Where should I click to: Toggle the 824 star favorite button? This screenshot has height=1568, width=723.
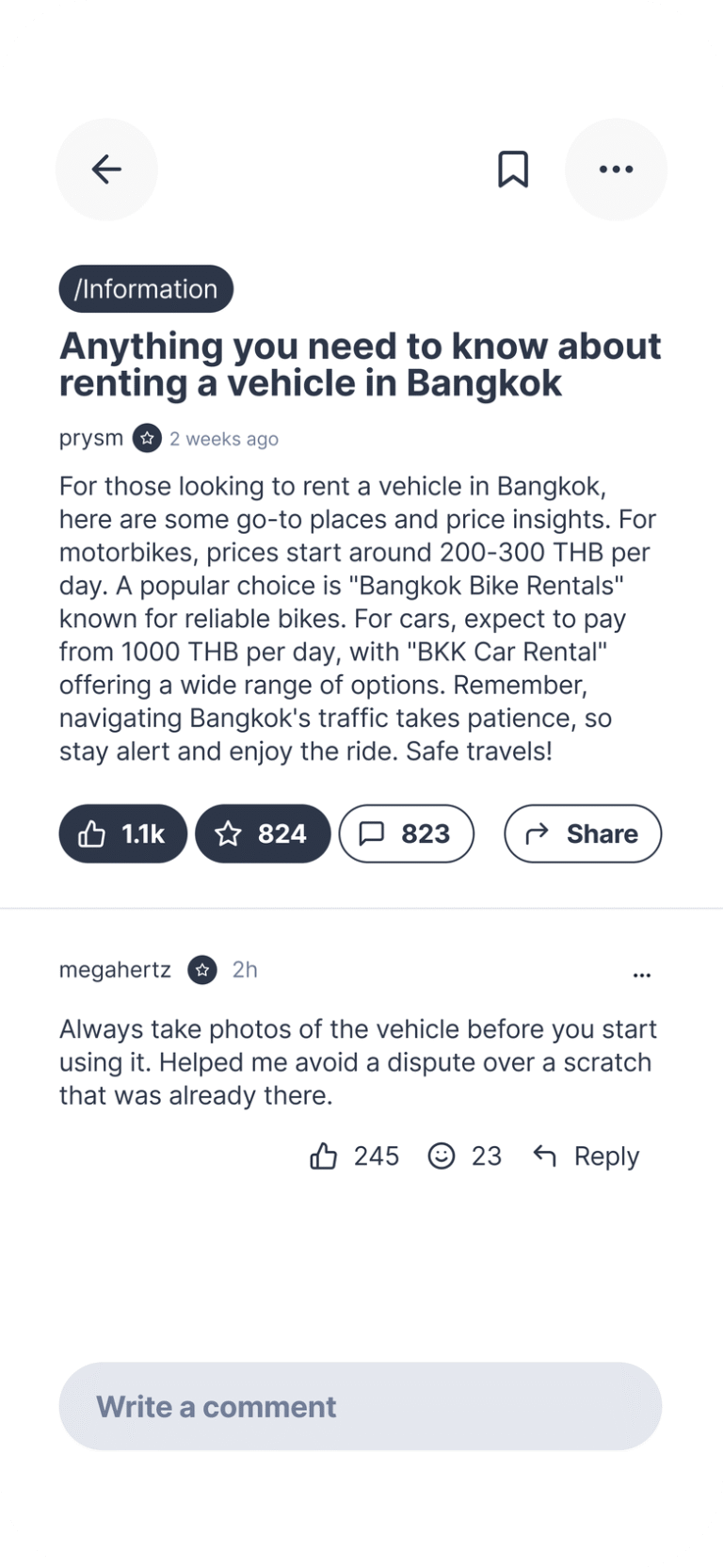(x=263, y=833)
